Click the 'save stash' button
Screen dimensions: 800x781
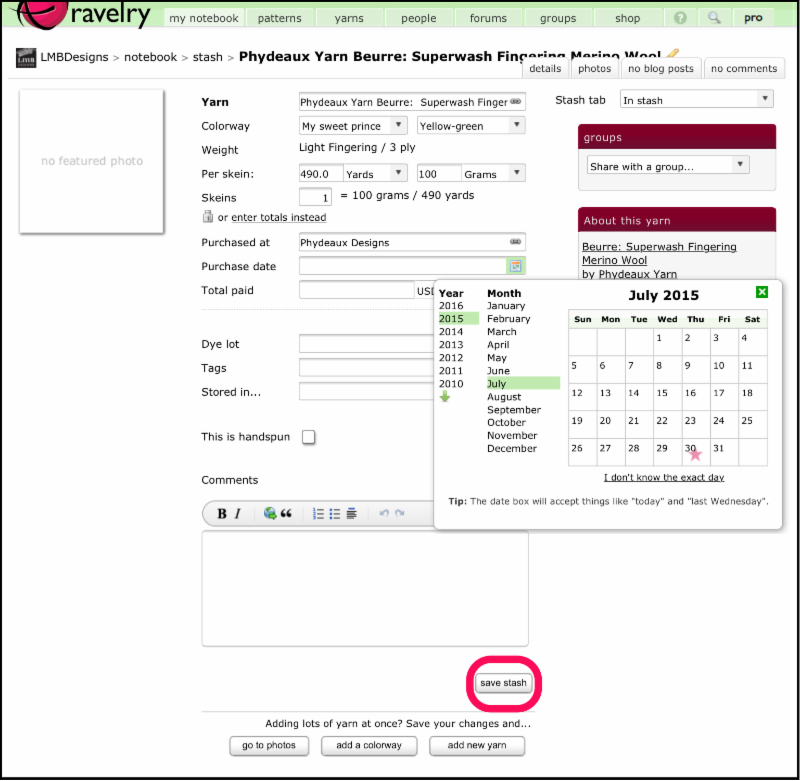coord(503,683)
